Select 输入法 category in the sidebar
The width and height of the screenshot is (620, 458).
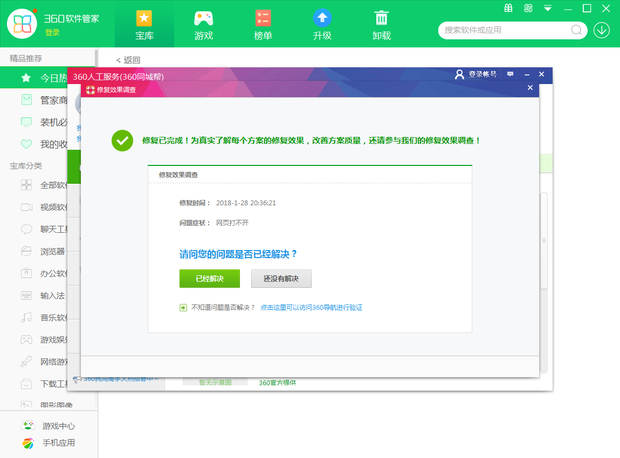coord(52,295)
